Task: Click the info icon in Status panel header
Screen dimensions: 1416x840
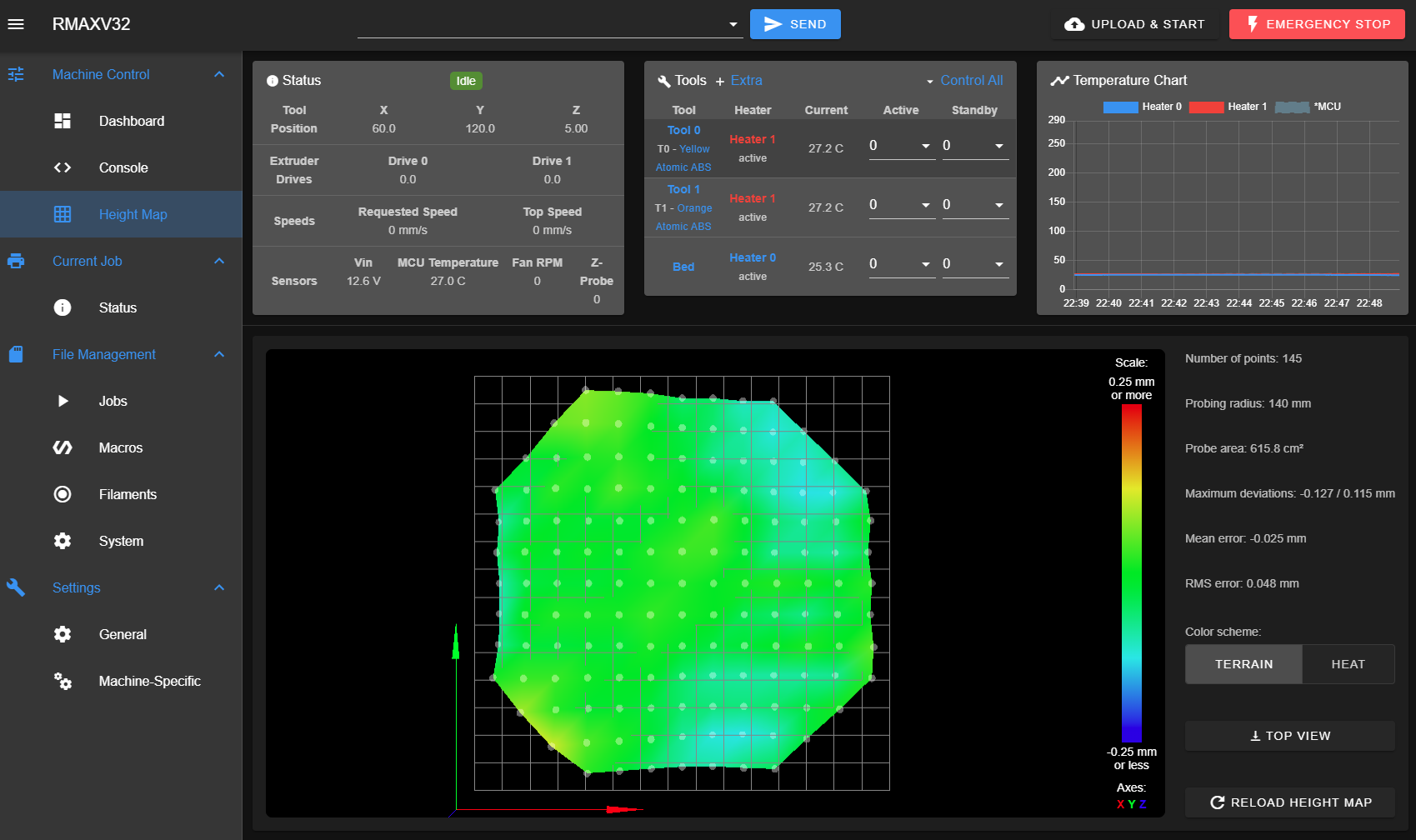Action: click(273, 81)
